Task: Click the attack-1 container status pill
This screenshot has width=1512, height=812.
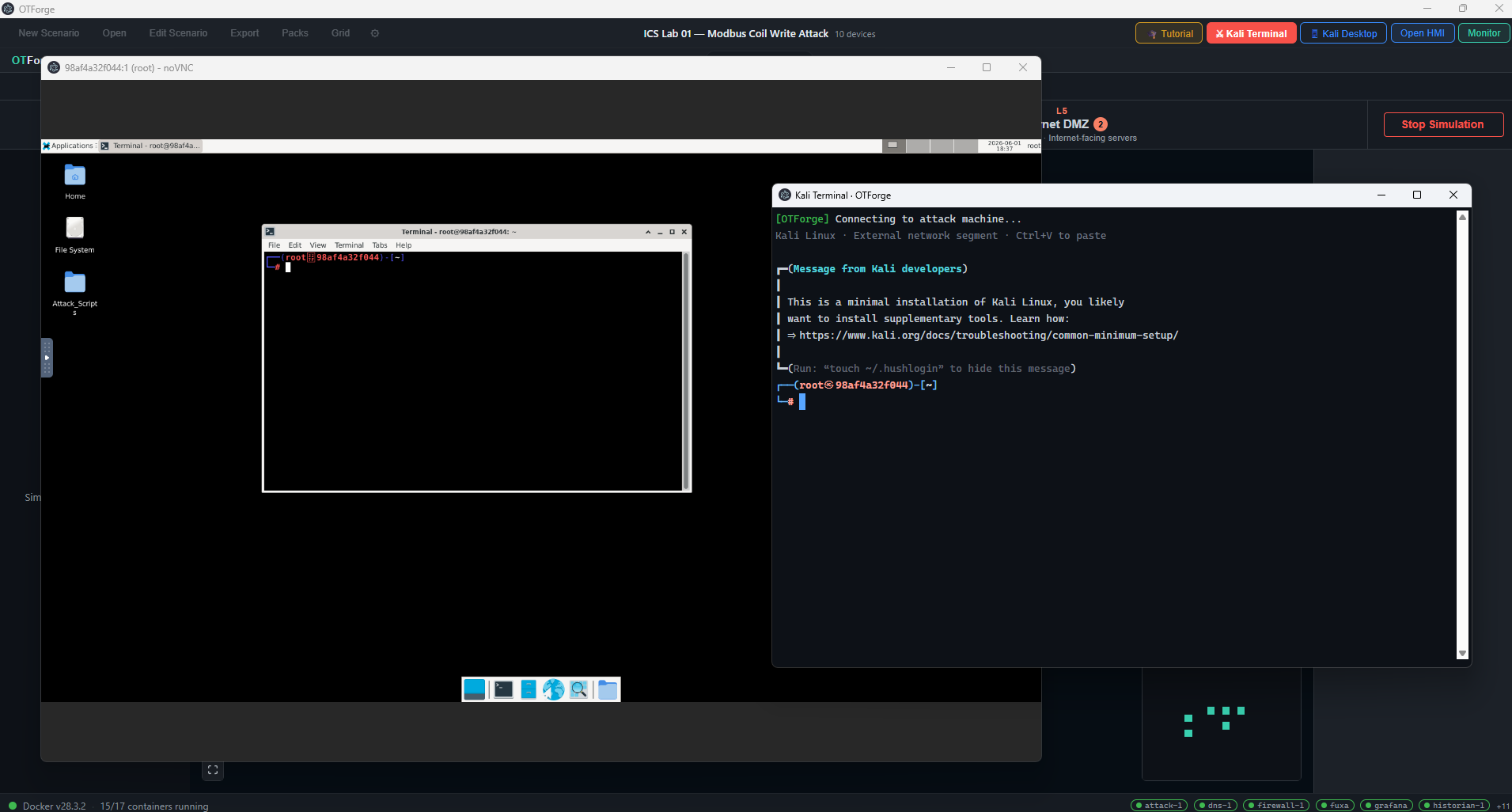Action: pos(1159,806)
